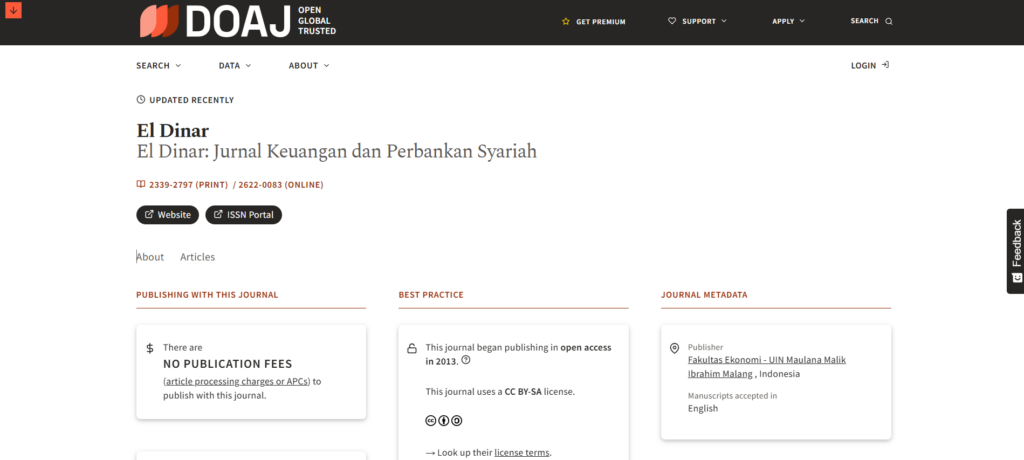Click the DOAJ logo in the header
Image resolution: width=1024 pixels, height=460 pixels.
pos(238,20)
